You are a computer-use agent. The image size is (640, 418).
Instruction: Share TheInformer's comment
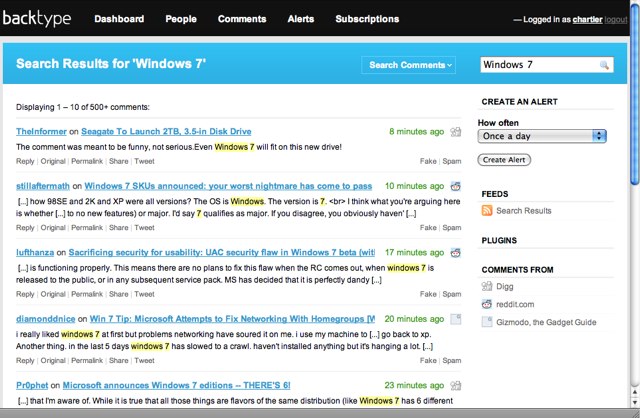[x=119, y=161]
